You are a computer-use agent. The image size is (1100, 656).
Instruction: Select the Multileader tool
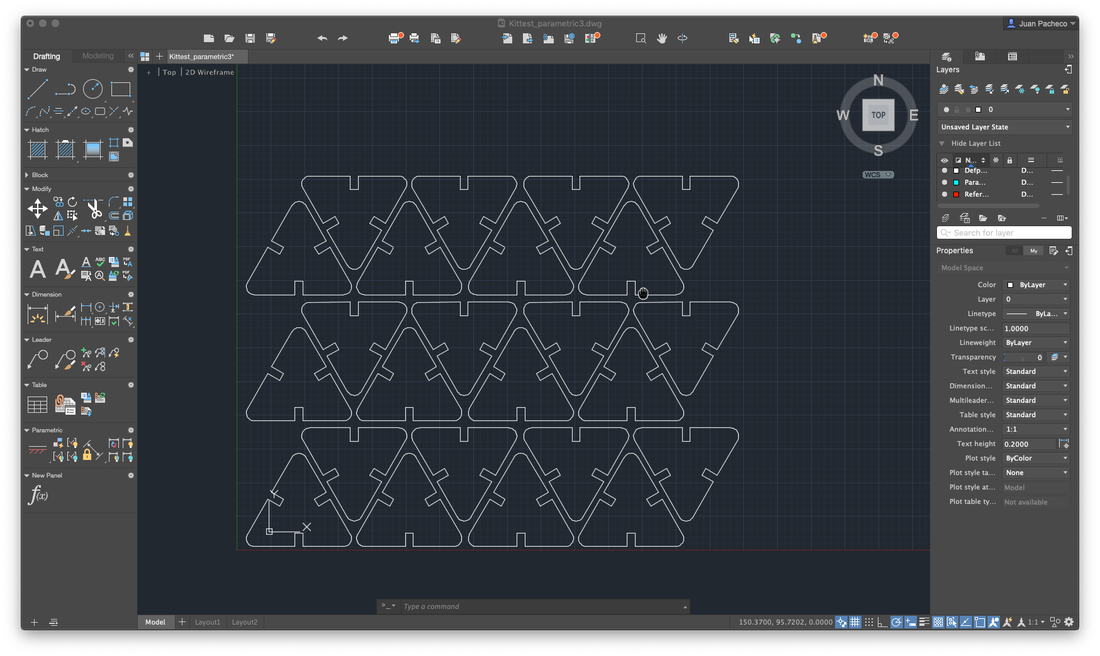(37, 359)
